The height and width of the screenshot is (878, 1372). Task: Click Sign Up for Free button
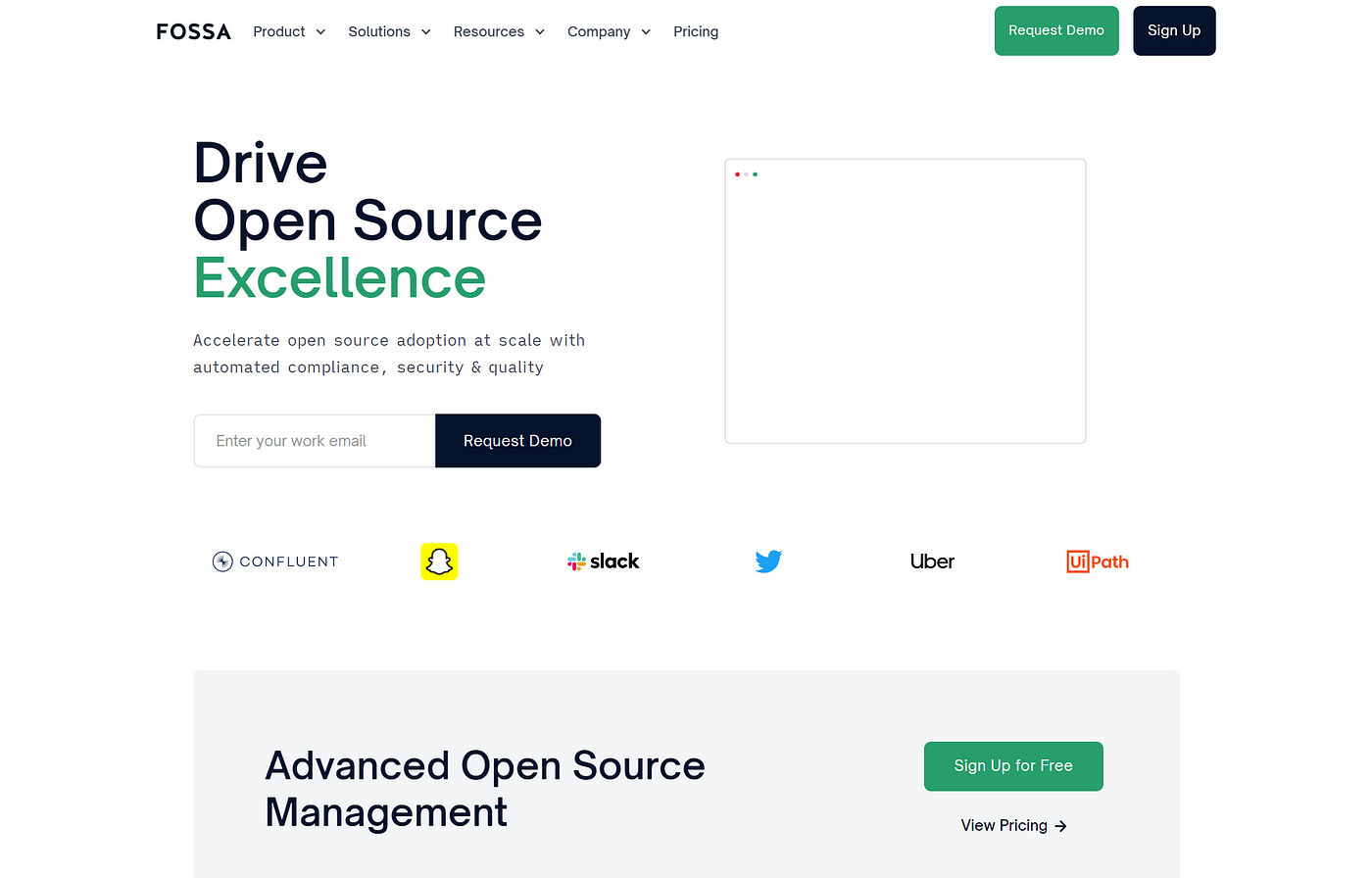pyautogui.click(x=1013, y=766)
